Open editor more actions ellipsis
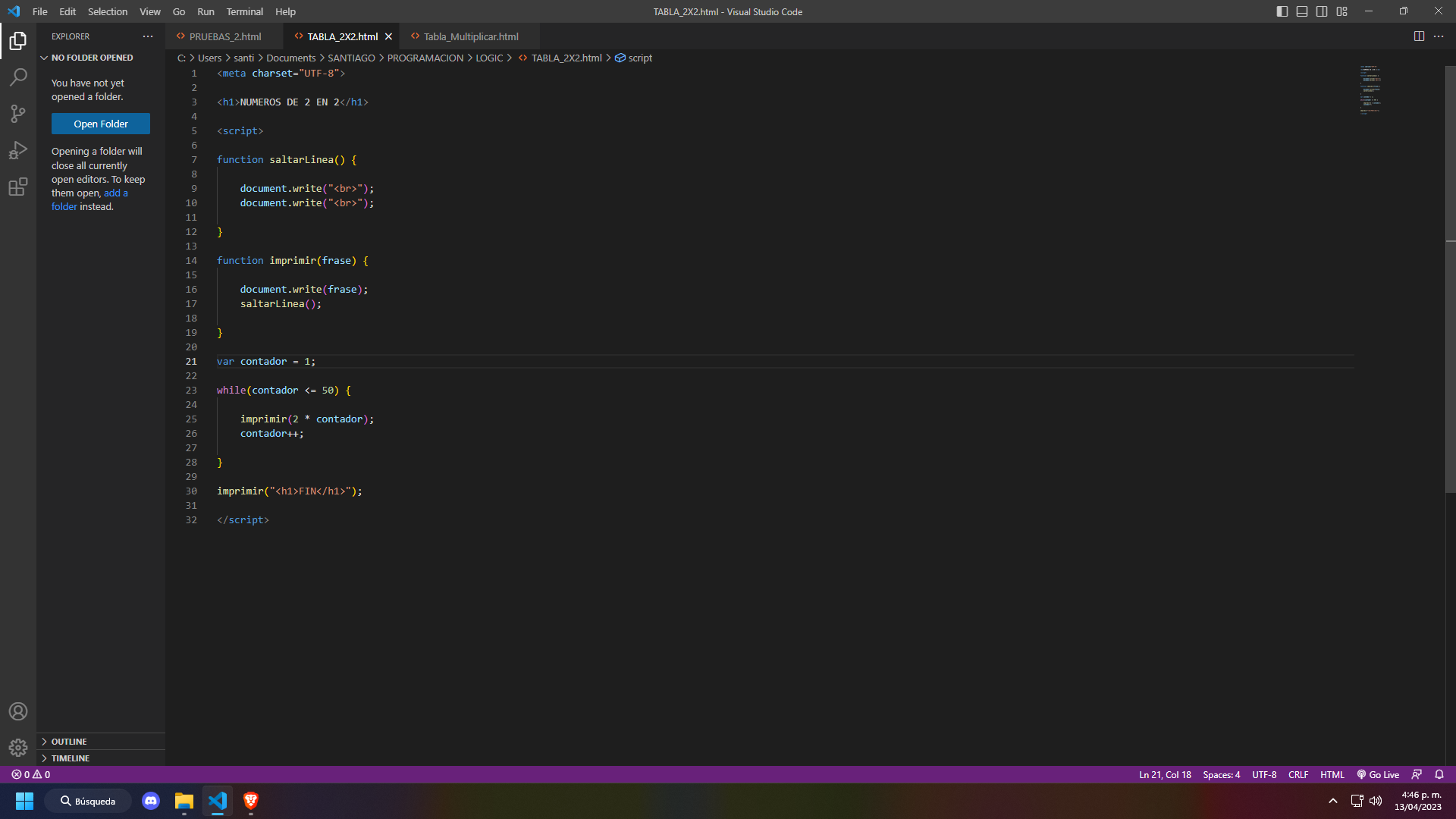This screenshot has height=819, width=1456. (x=1439, y=36)
